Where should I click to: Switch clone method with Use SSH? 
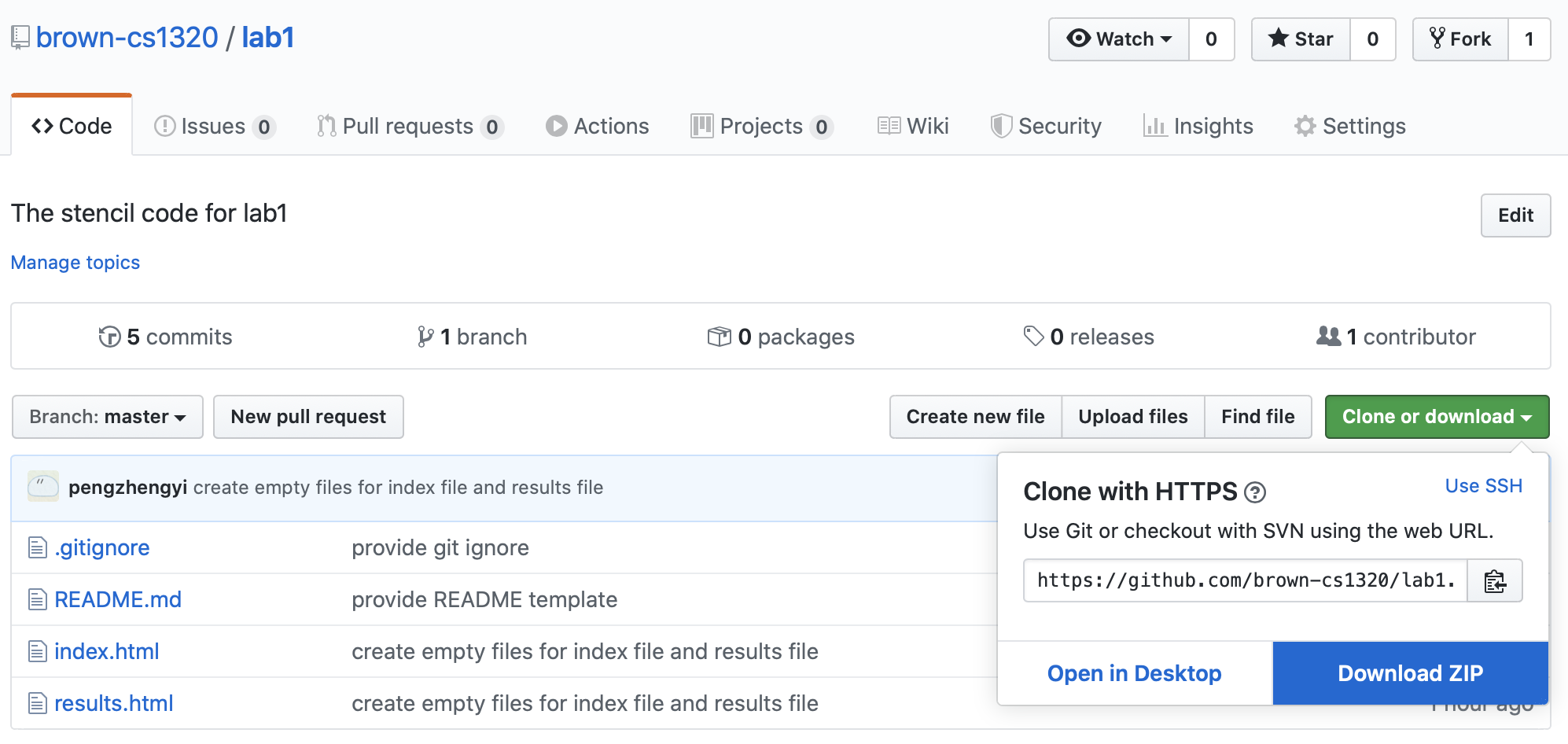coord(1483,486)
